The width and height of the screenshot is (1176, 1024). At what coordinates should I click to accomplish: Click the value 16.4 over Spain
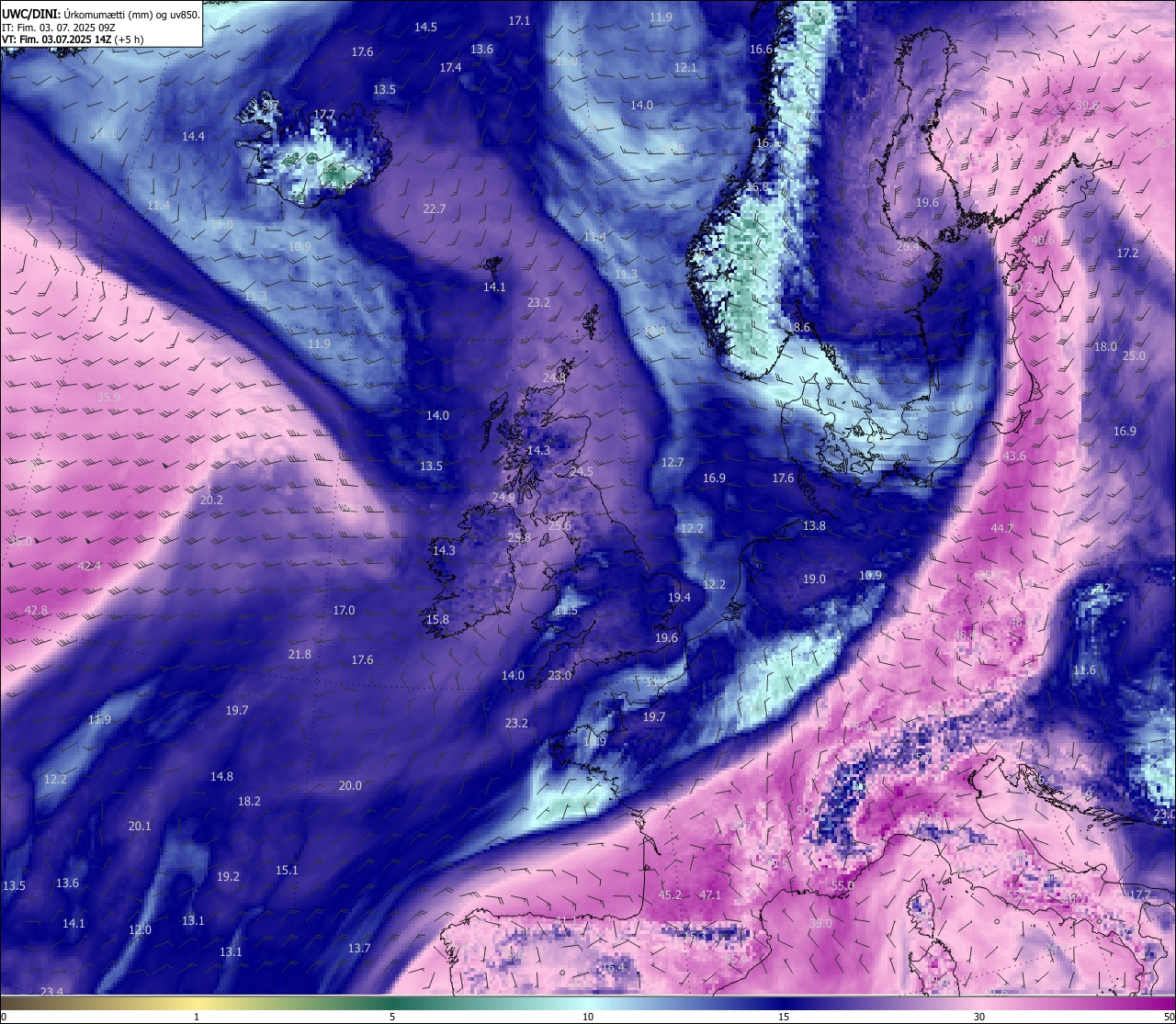613,967
